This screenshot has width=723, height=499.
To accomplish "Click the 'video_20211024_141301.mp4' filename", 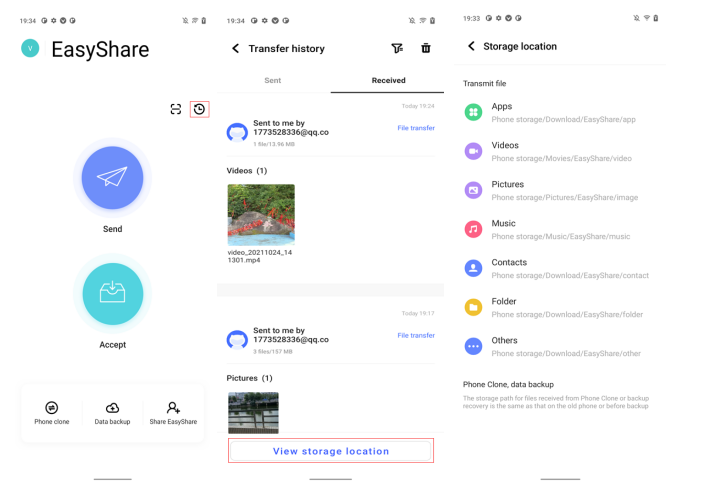I will (x=260, y=256).
